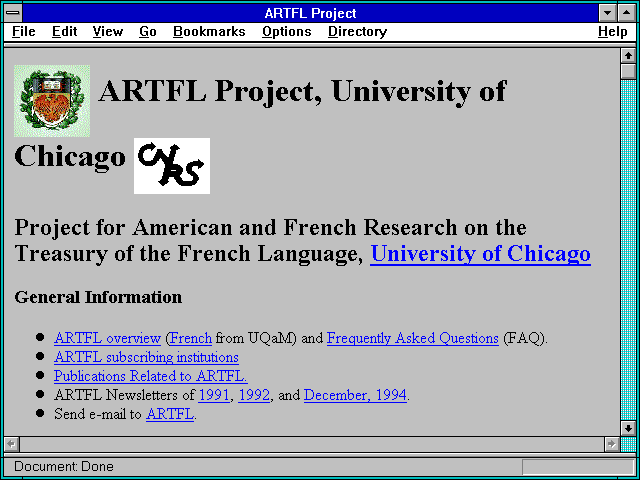Click the University of Chicago crest image
Image resolution: width=640 pixels, height=480 pixels.
click(52, 101)
